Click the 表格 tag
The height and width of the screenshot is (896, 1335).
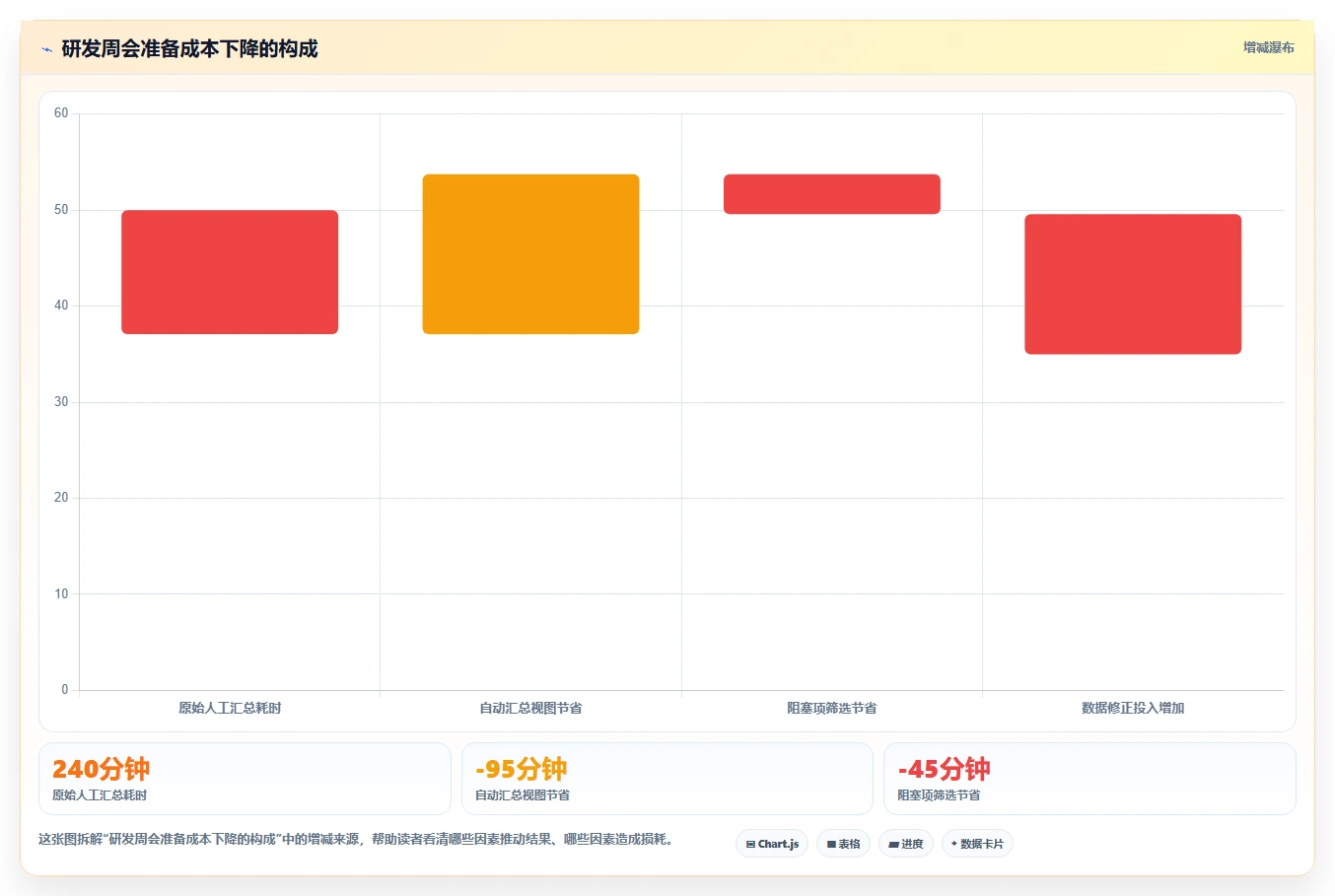coord(843,844)
